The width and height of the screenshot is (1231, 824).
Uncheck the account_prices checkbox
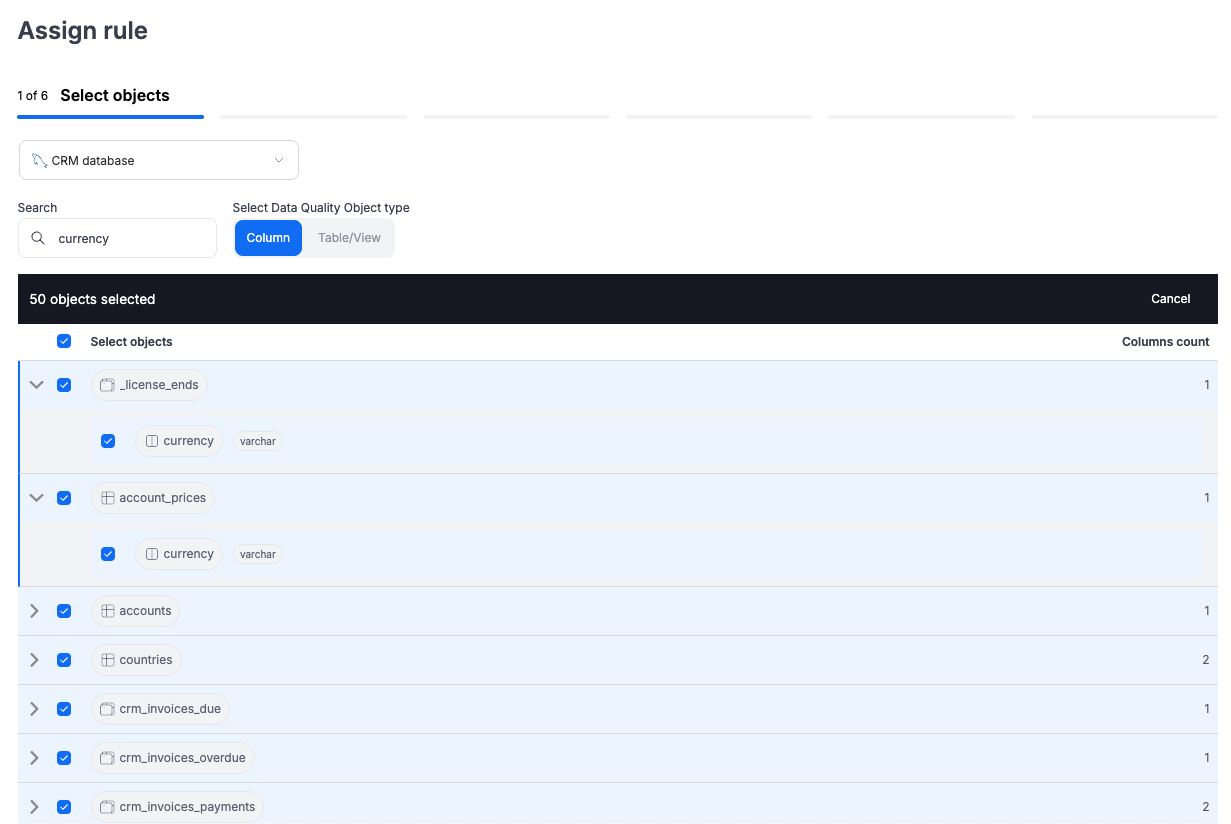pos(64,498)
